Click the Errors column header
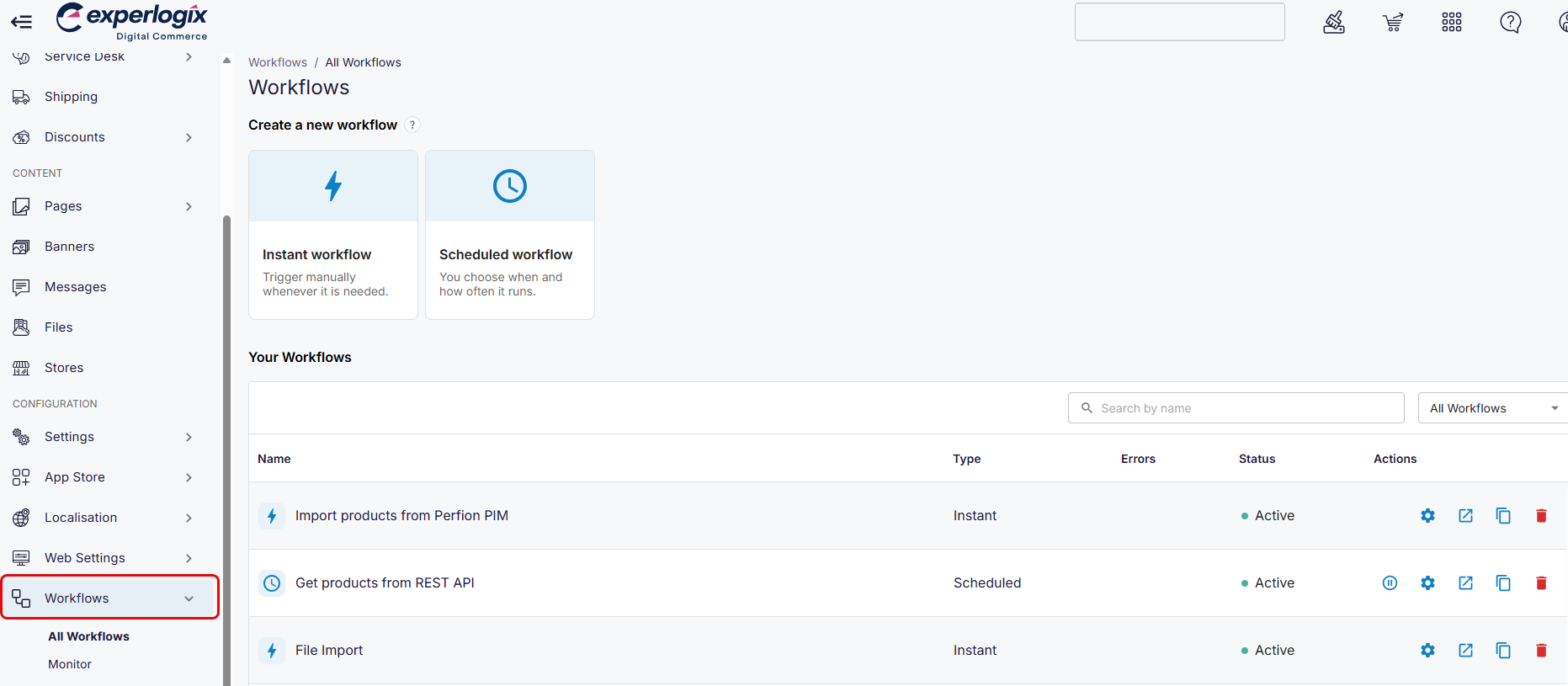Viewport: 1568px width, 686px height. click(1138, 459)
